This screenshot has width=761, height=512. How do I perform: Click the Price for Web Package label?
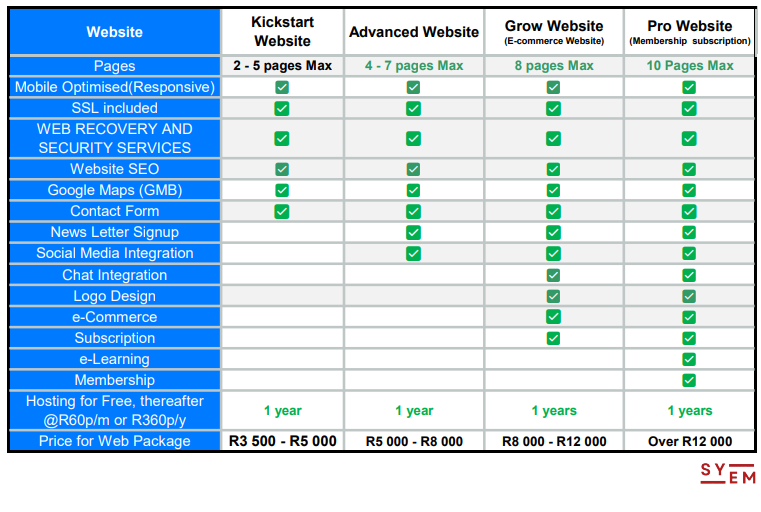(114, 441)
